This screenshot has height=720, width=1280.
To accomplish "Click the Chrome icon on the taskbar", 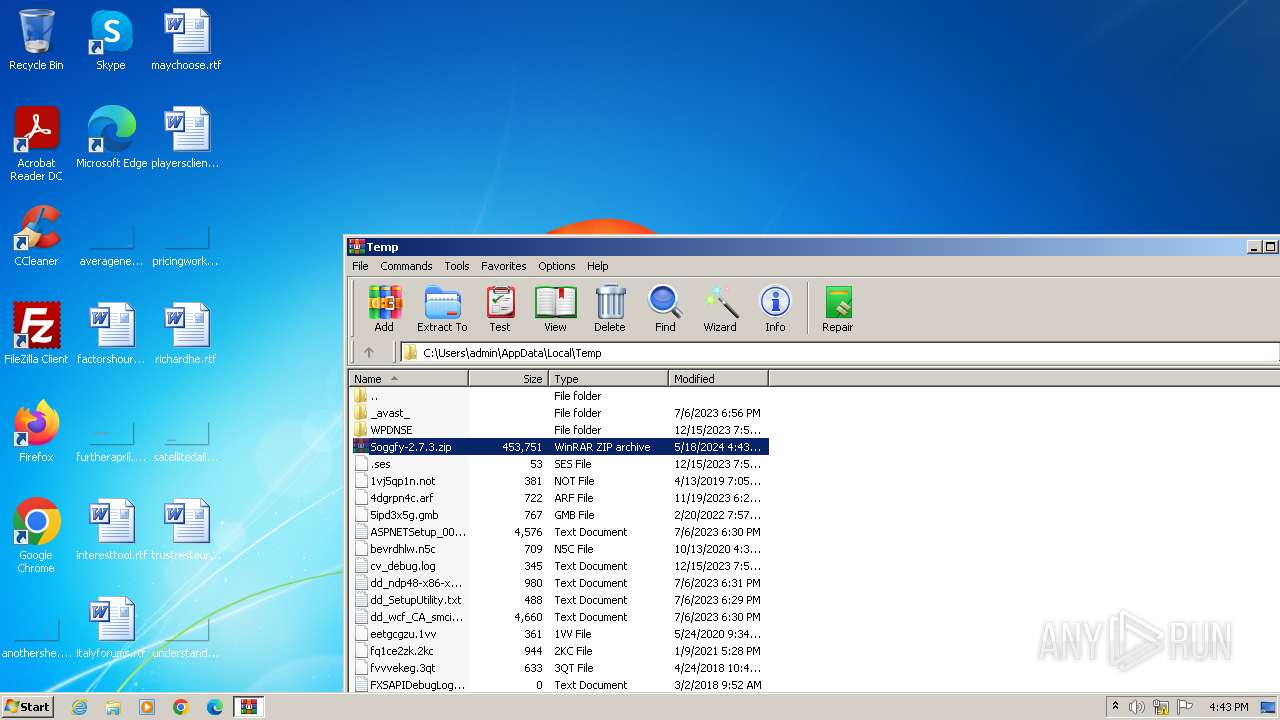I will tap(181, 707).
